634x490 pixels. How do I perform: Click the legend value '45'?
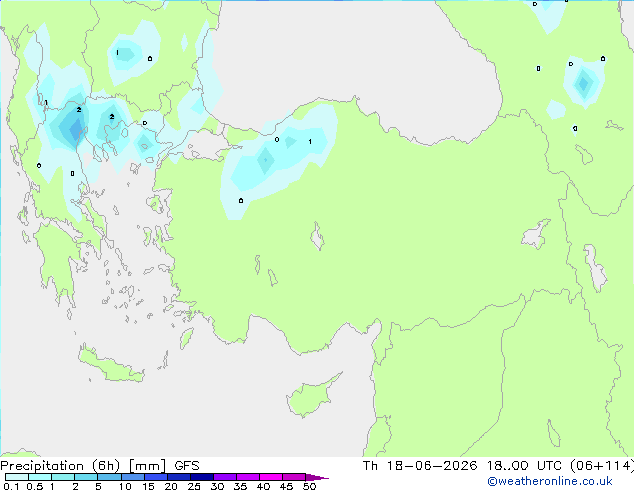coord(286,486)
